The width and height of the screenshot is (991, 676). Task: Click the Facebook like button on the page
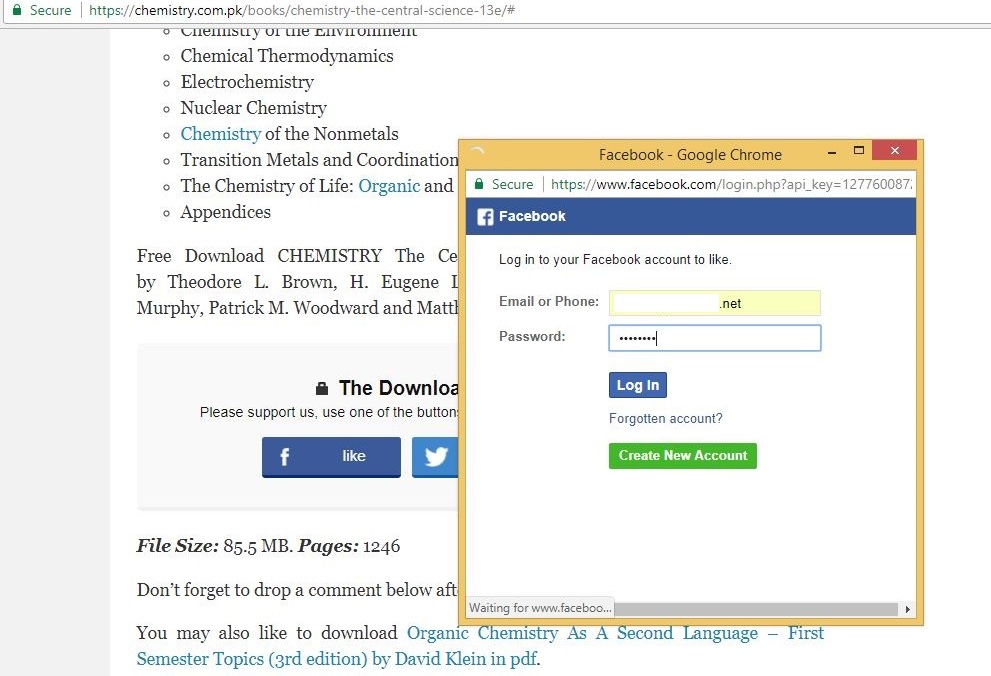pos(331,457)
